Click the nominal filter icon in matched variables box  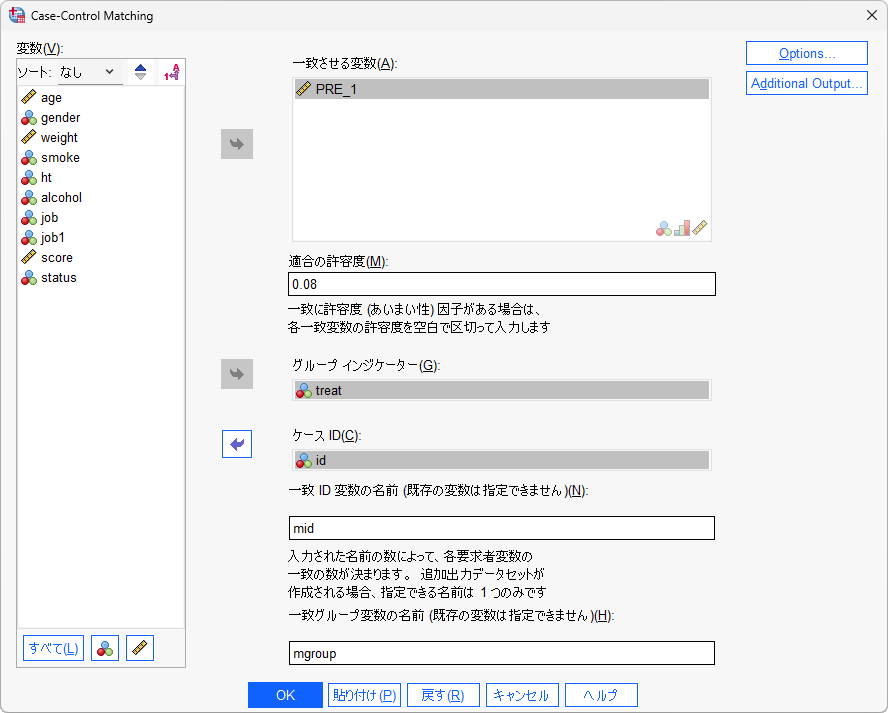tap(663, 228)
